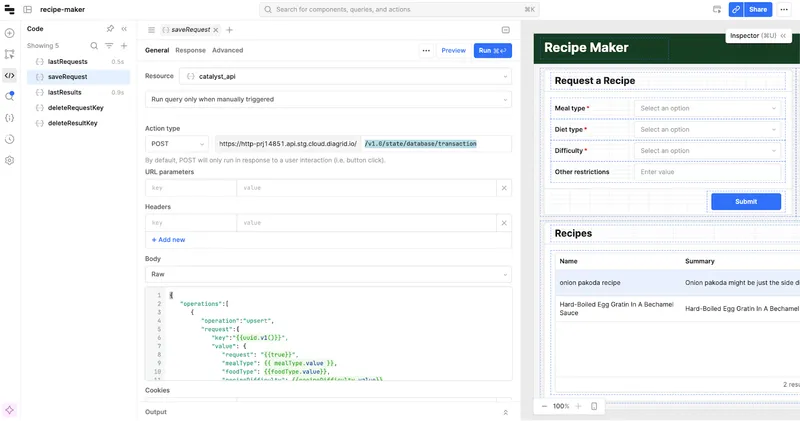
Task: Run the saveRequest query
Action: [x=493, y=50]
